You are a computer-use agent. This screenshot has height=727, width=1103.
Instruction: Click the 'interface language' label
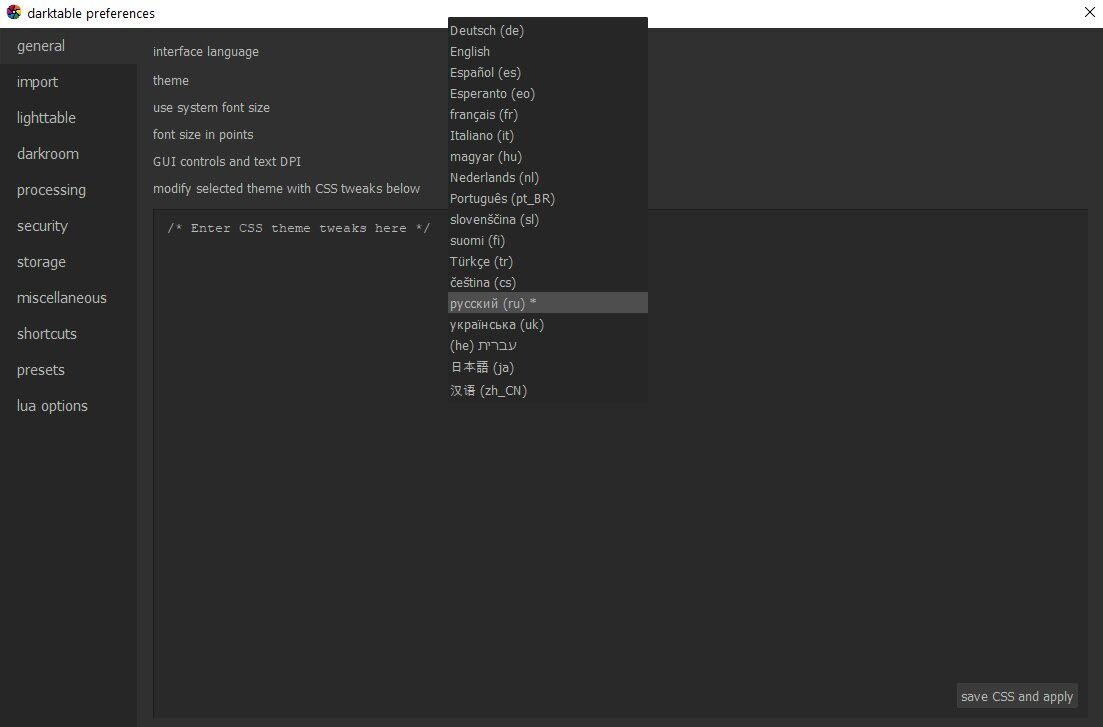205,52
